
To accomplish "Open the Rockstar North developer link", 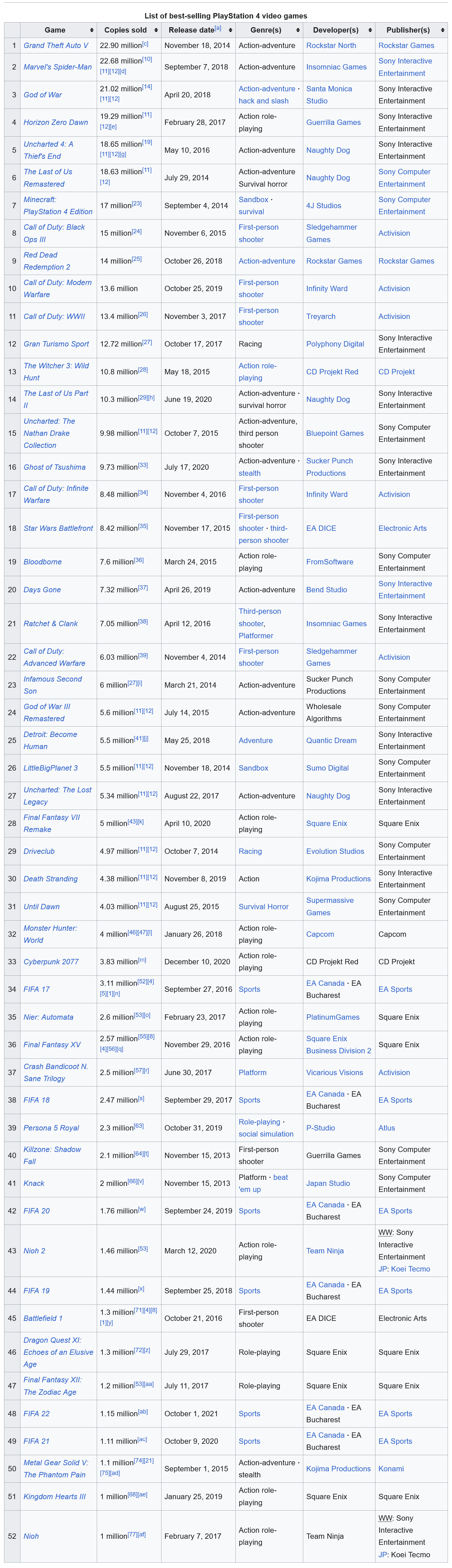I will pos(331,46).
